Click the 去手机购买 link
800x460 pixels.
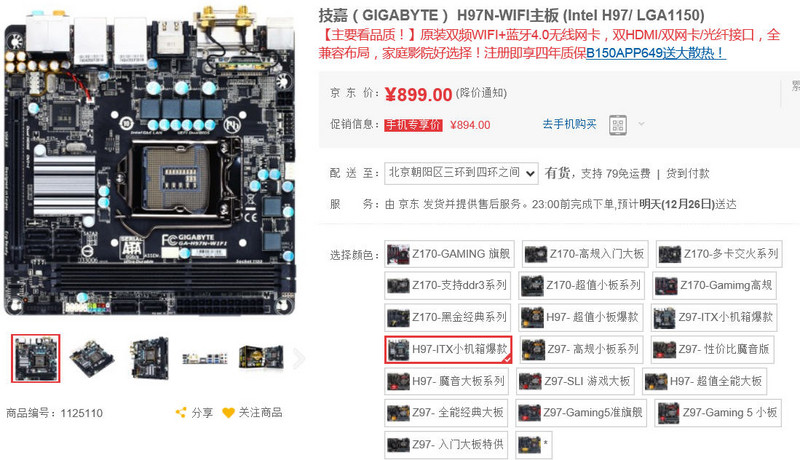point(569,124)
